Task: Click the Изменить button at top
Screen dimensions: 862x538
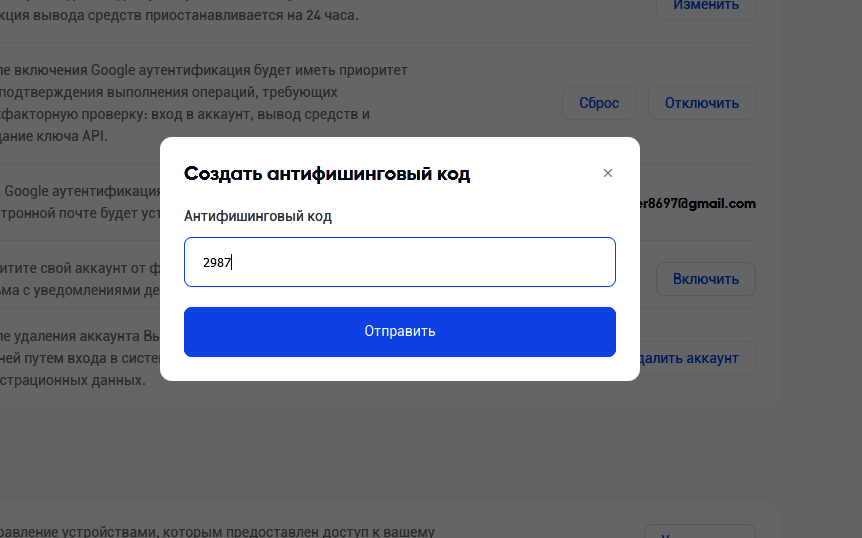Action: pyautogui.click(x=706, y=6)
